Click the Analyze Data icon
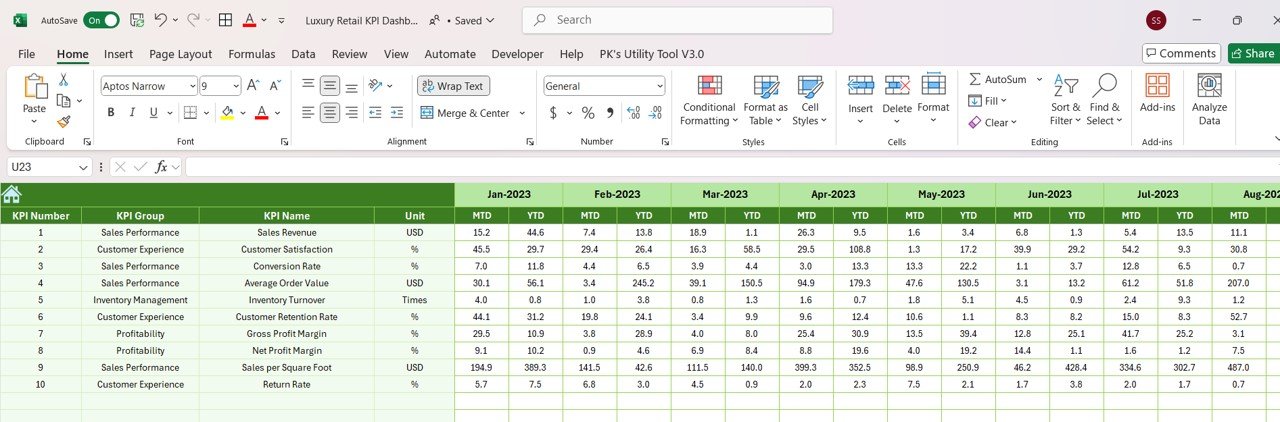1280x422 pixels. 1210,100
